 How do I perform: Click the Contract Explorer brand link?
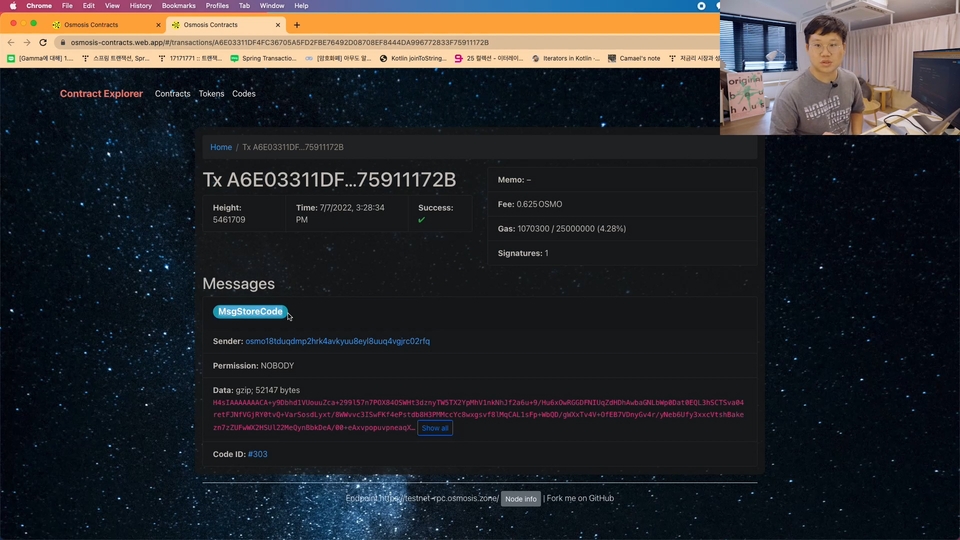click(101, 94)
